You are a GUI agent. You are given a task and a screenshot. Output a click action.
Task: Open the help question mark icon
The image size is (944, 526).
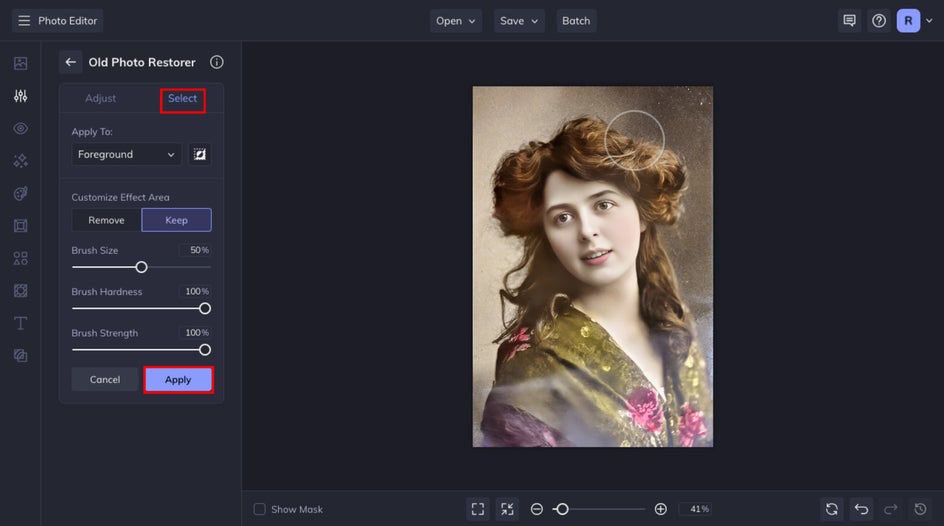879,20
